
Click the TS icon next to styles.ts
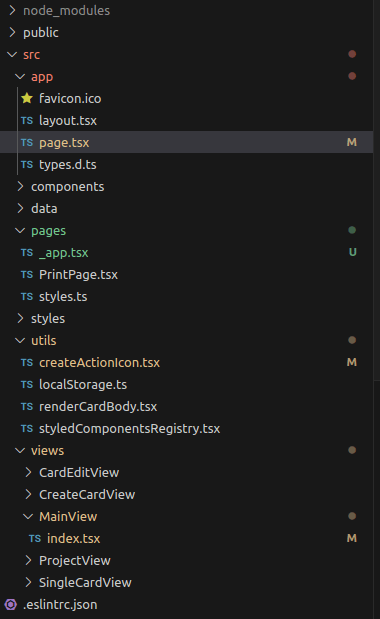27,296
